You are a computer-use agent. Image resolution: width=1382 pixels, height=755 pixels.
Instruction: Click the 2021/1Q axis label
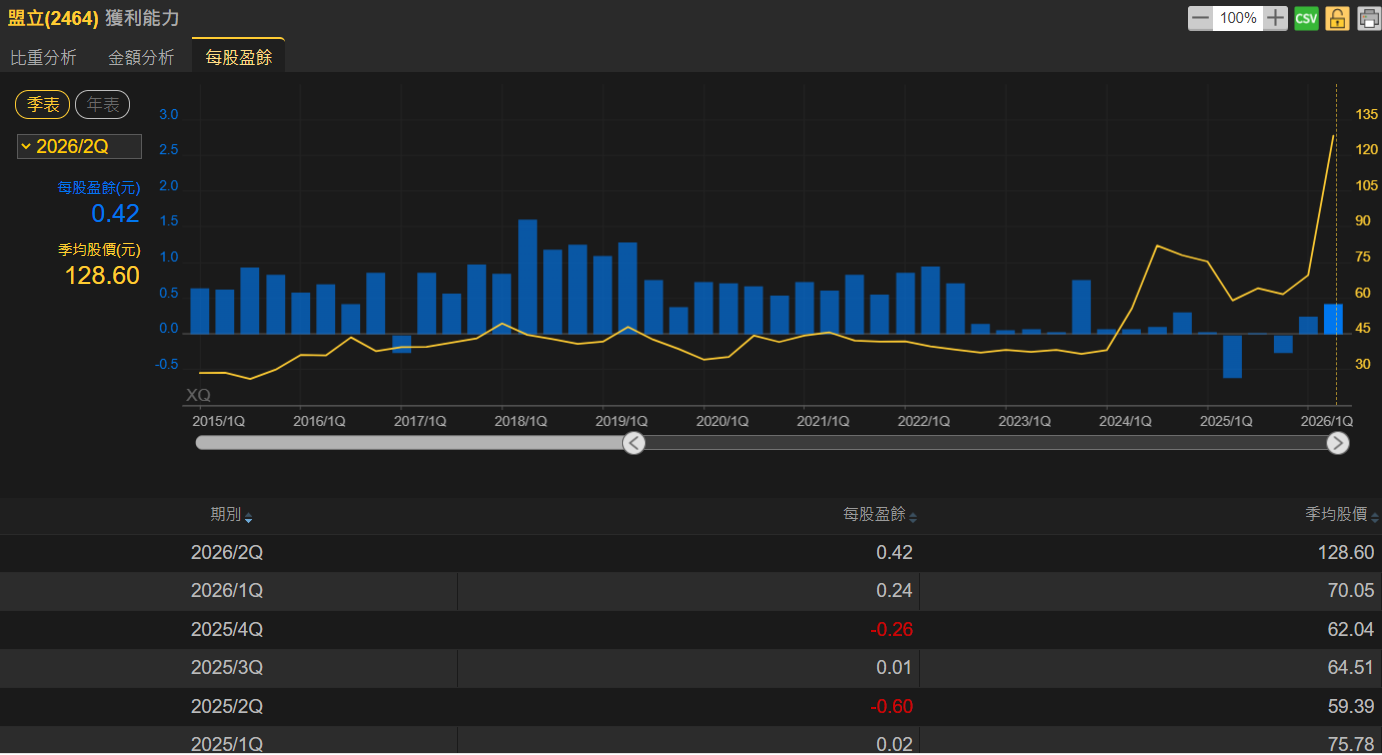(x=823, y=421)
